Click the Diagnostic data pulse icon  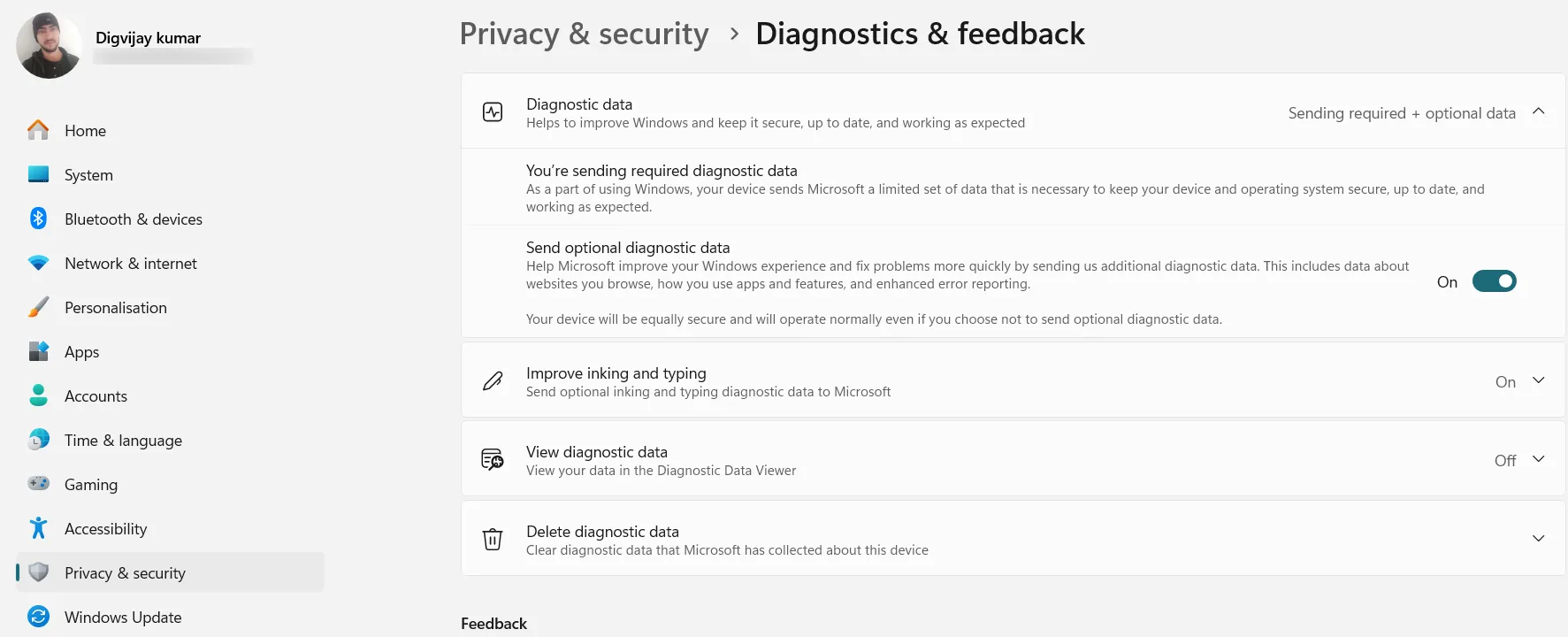pos(493,111)
